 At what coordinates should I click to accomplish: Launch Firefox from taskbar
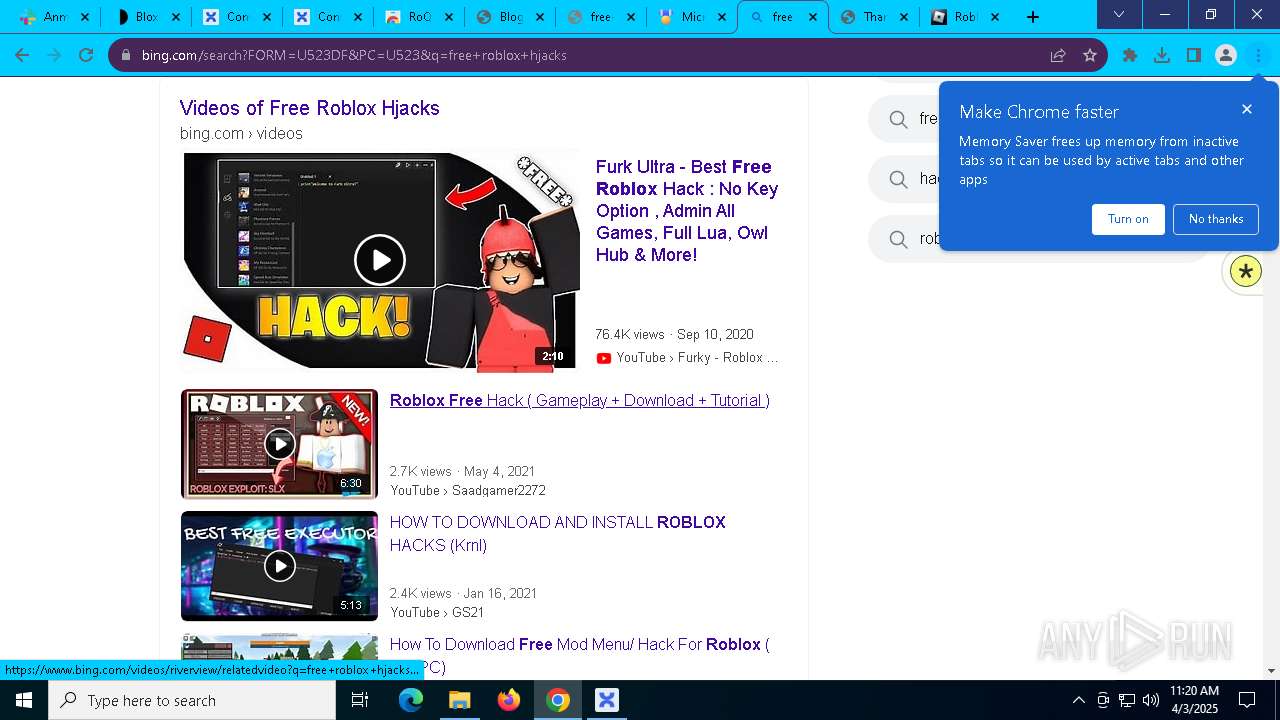(509, 700)
